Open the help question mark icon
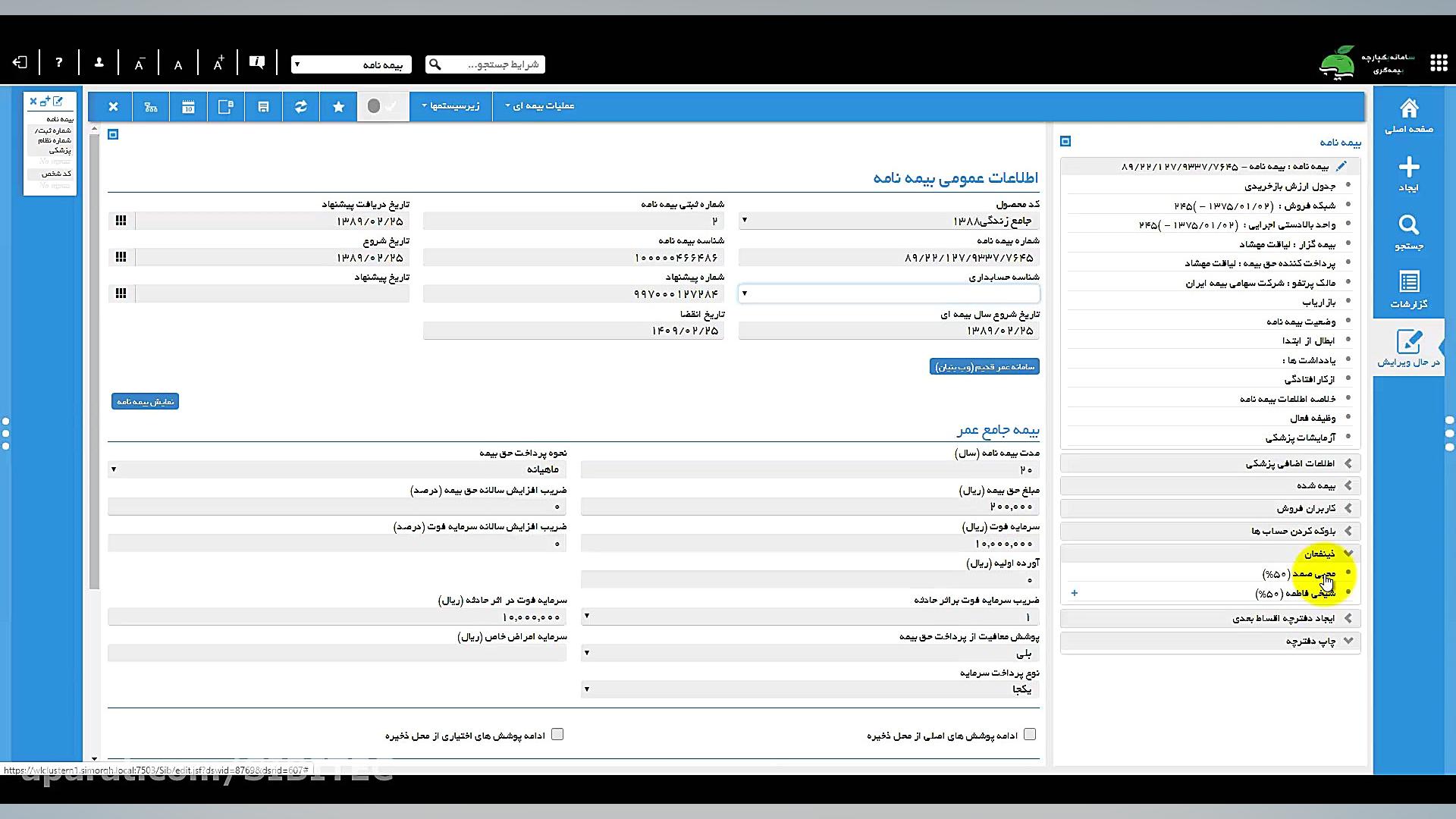 [59, 63]
